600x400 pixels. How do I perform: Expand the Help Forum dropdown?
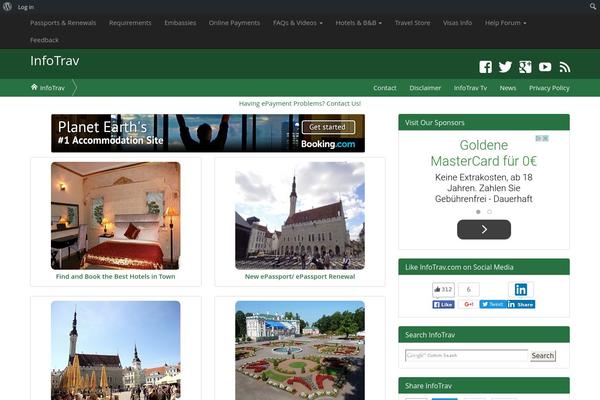coord(505,23)
